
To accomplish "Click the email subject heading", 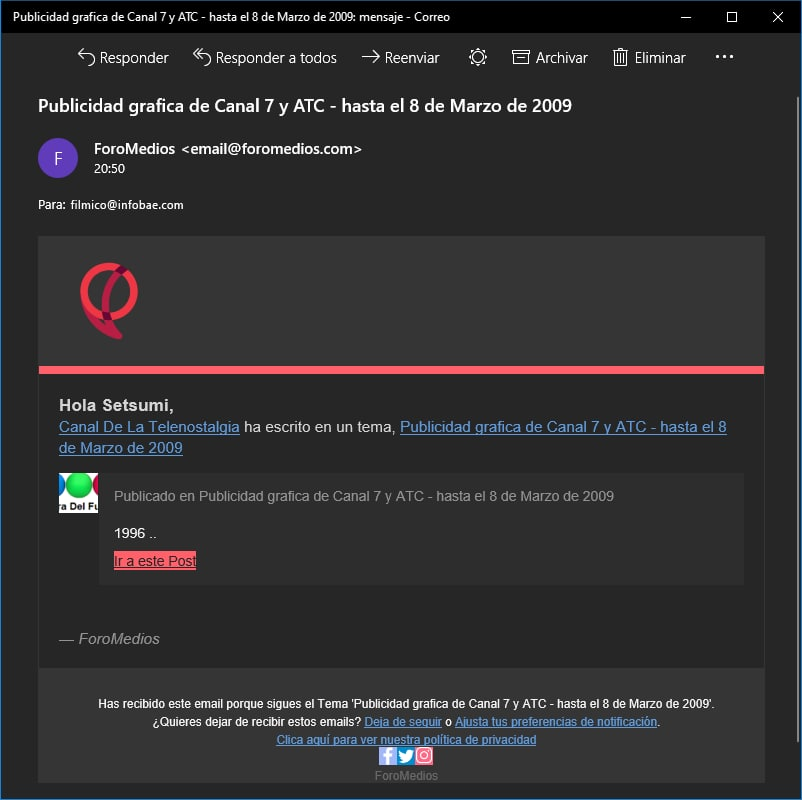I will click(305, 106).
